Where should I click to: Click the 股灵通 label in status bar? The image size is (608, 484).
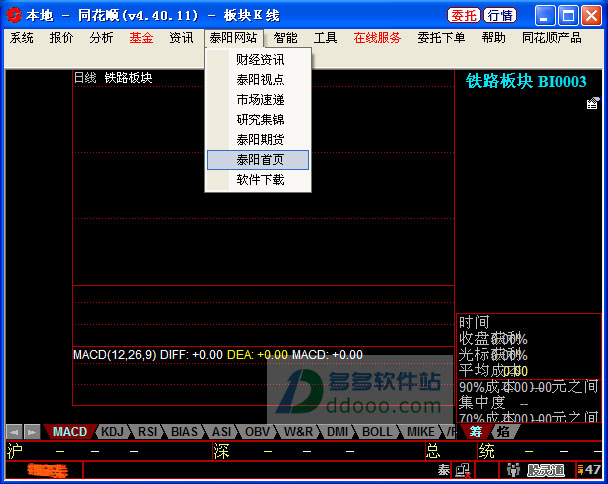click(545, 470)
